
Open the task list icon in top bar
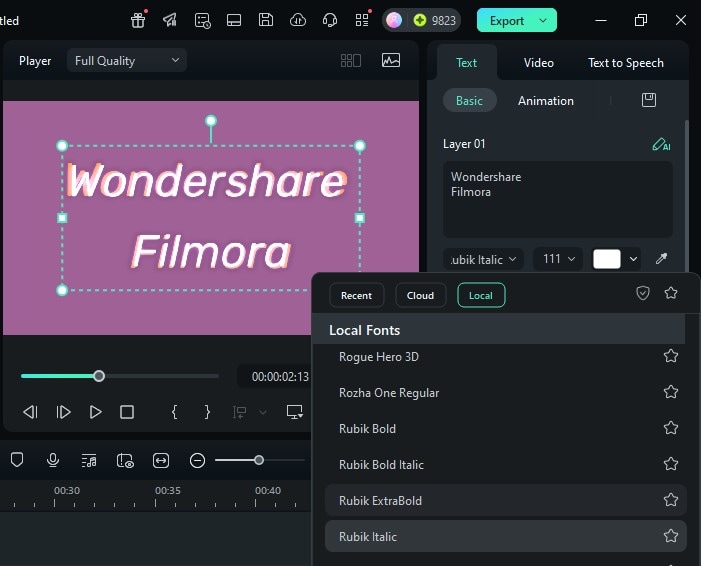[x=203, y=20]
